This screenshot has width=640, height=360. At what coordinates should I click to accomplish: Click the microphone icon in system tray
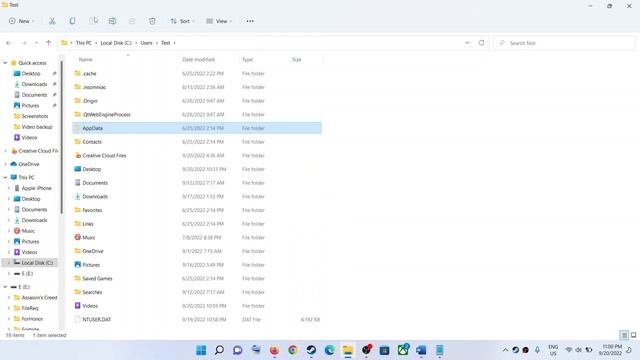(x=537, y=350)
